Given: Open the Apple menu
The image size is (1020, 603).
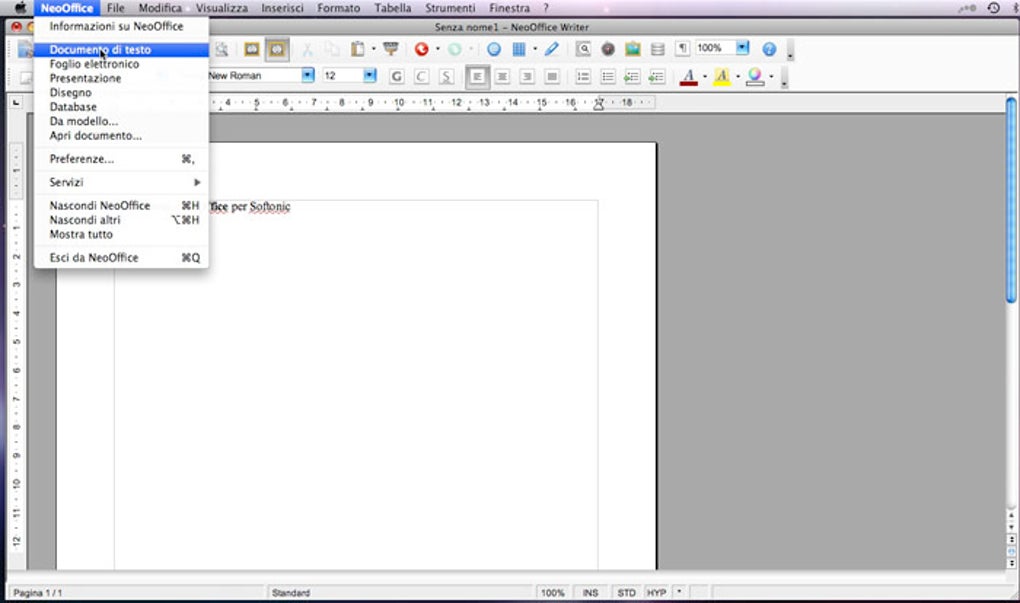Looking at the screenshot, I should click(20, 8).
